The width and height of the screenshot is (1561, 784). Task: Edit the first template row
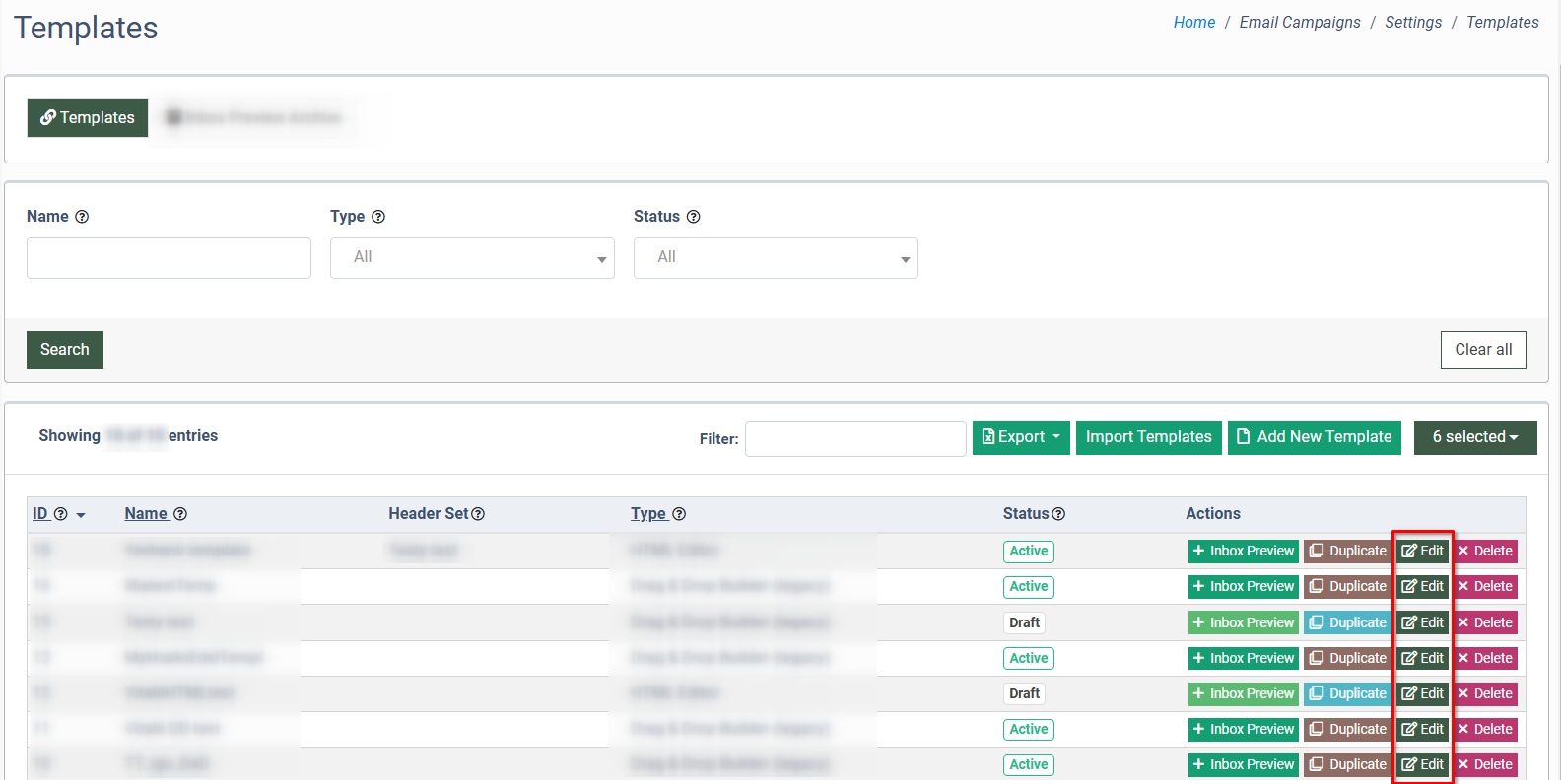(x=1422, y=552)
